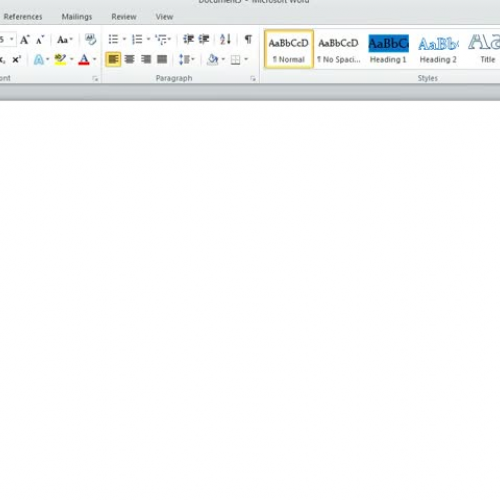The width and height of the screenshot is (500, 500).
Task: Click Increase Indent icon
Action: pos(204,39)
